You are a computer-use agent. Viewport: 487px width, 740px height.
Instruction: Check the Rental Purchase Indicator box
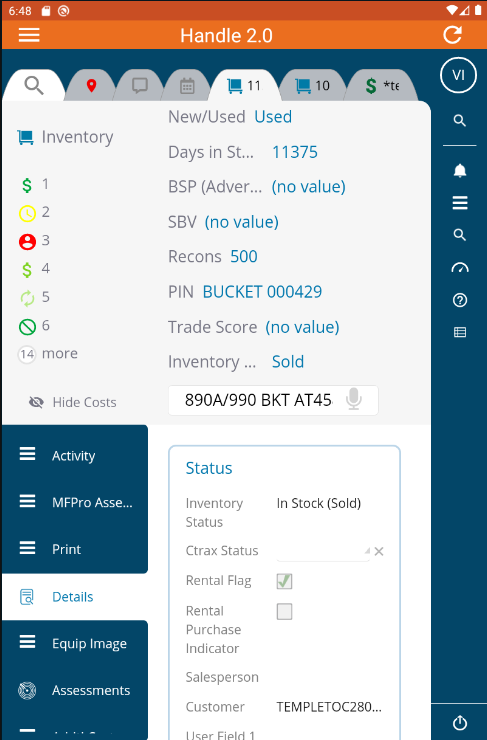[x=284, y=611]
